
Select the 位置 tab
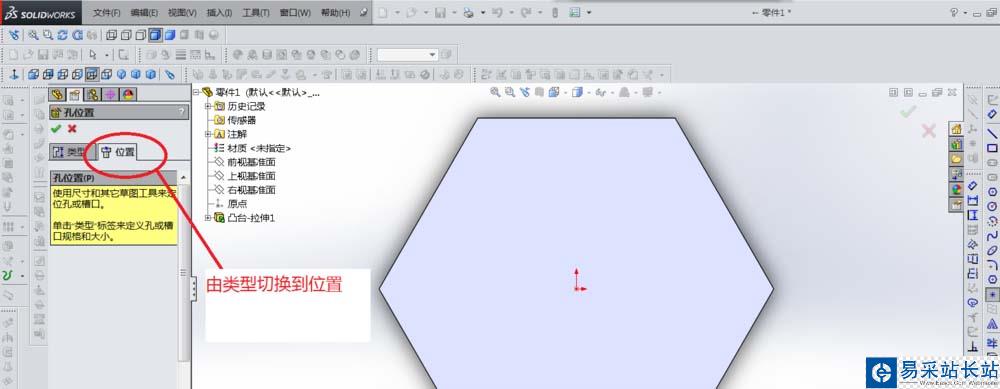click(x=119, y=152)
